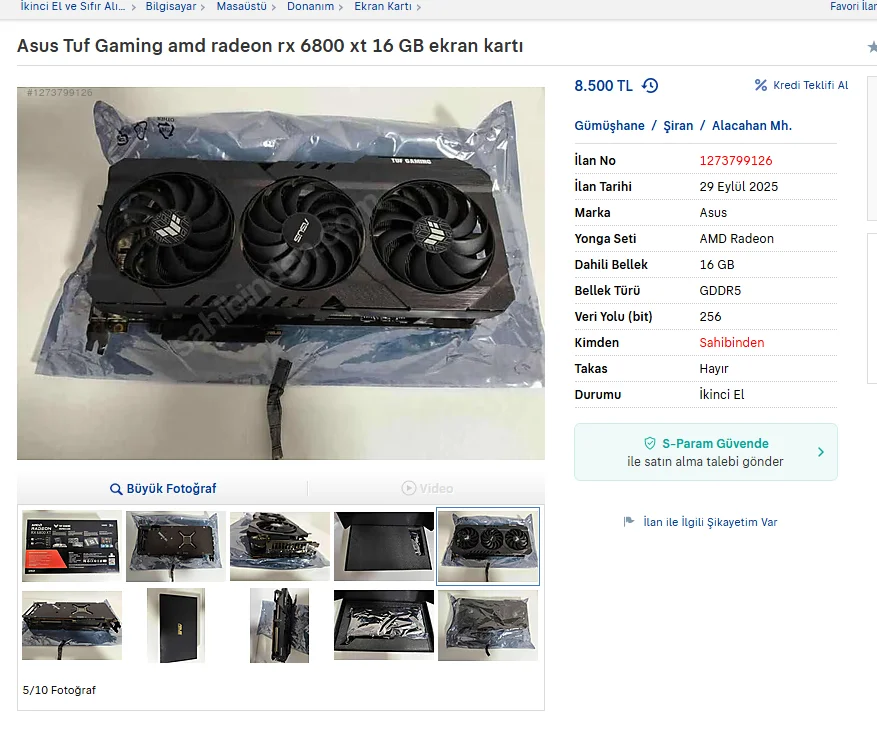Open the S-Param Güvende chevron arrow
The height and width of the screenshot is (741, 877).
[x=821, y=452]
